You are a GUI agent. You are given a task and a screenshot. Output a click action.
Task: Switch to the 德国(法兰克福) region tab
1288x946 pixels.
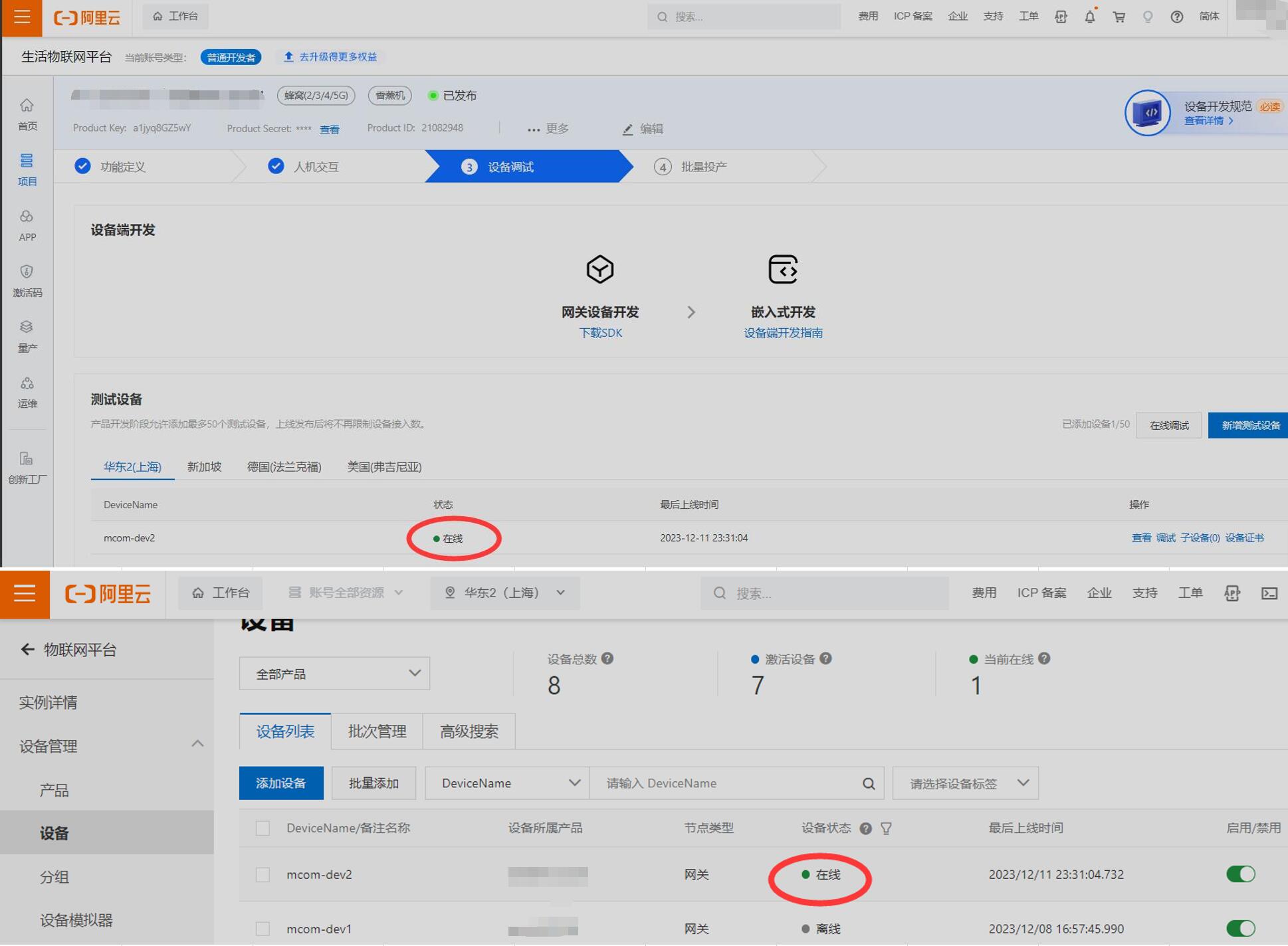[284, 467]
